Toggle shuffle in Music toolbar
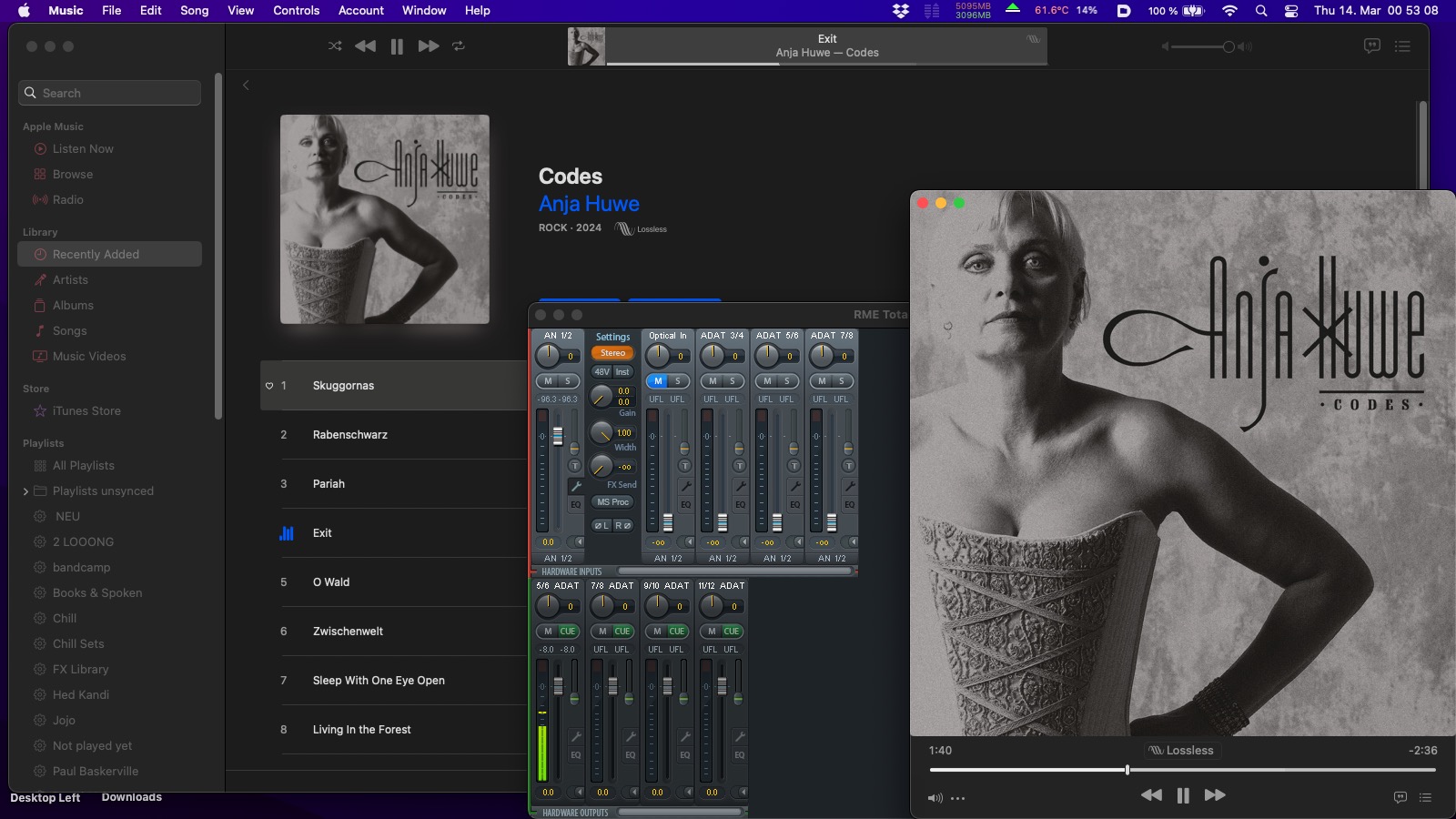Image resolution: width=1456 pixels, height=819 pixels. click(x=335, y=45)
